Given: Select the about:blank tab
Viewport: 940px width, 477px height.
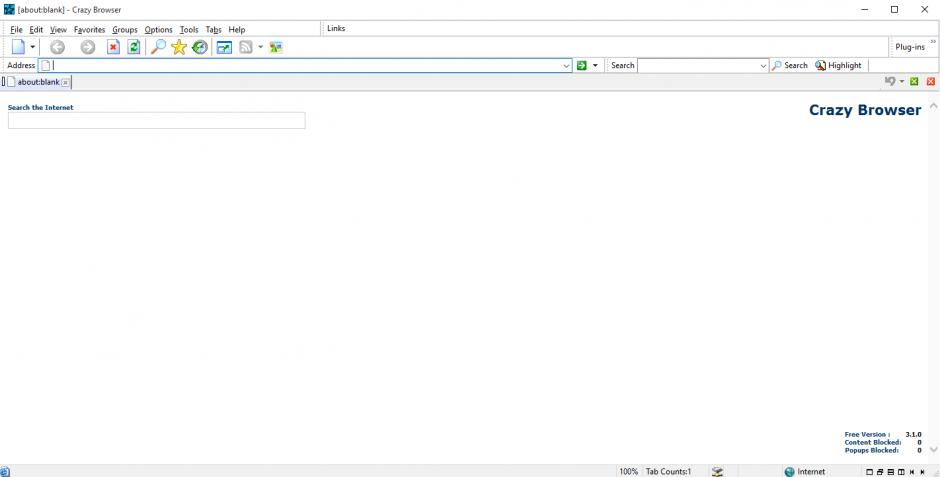Looking at the screenshot, I should coord(38,82).
